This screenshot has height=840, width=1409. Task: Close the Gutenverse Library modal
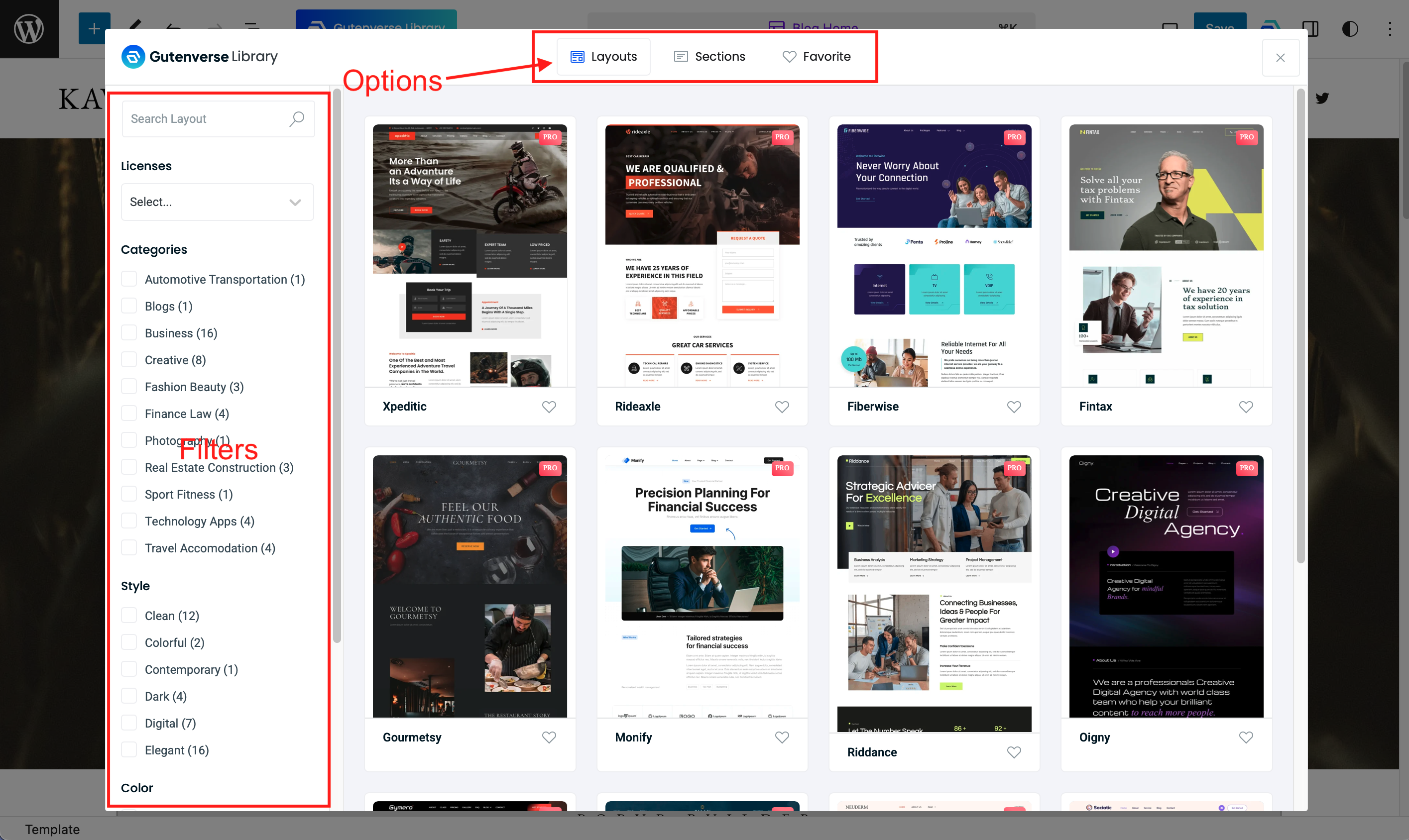pyautogui.click(x=1280, y=58)
